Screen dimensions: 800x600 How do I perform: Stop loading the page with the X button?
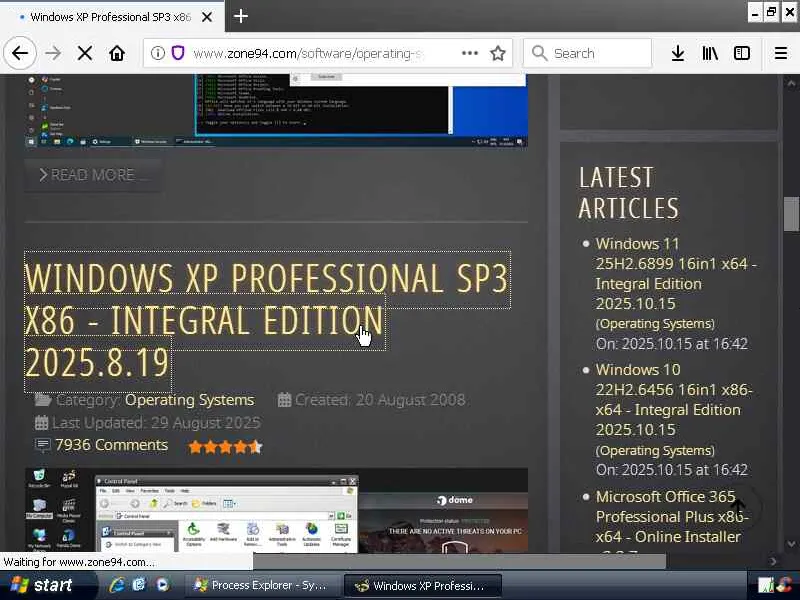[x=85, y=53]
